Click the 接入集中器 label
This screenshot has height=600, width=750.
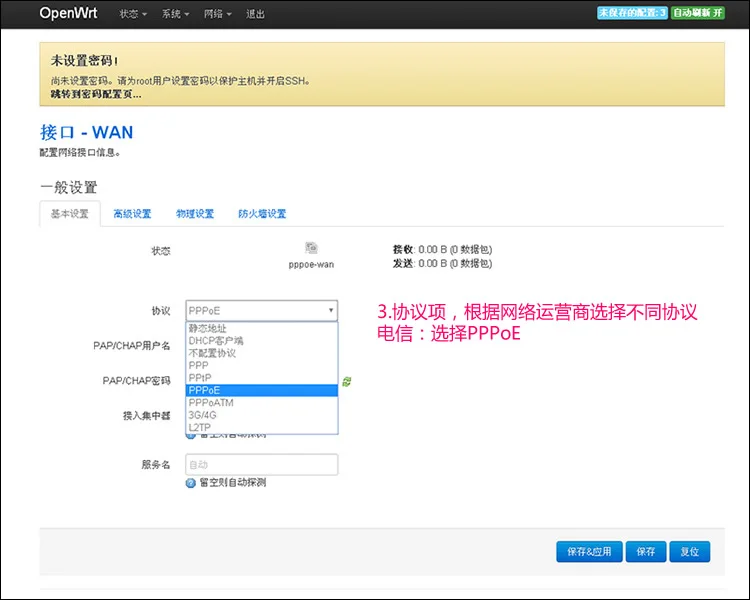click(x=146, y=415)
